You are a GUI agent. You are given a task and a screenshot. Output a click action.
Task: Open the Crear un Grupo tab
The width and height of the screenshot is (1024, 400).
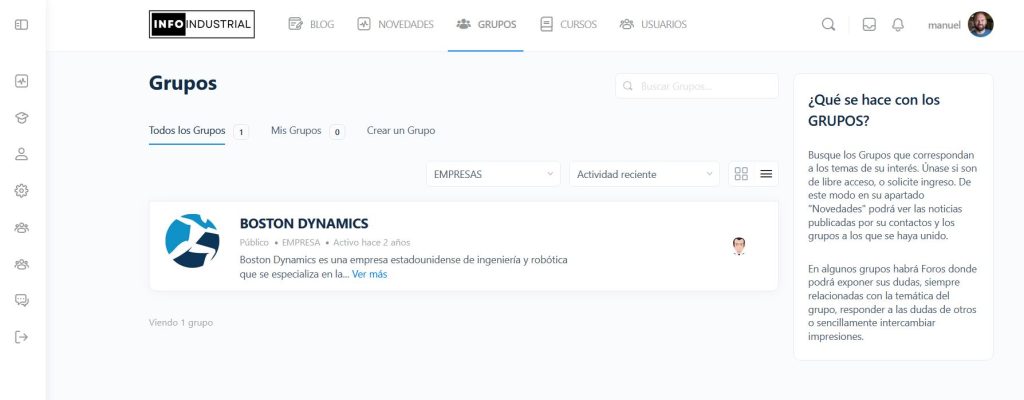pos(401,131)
